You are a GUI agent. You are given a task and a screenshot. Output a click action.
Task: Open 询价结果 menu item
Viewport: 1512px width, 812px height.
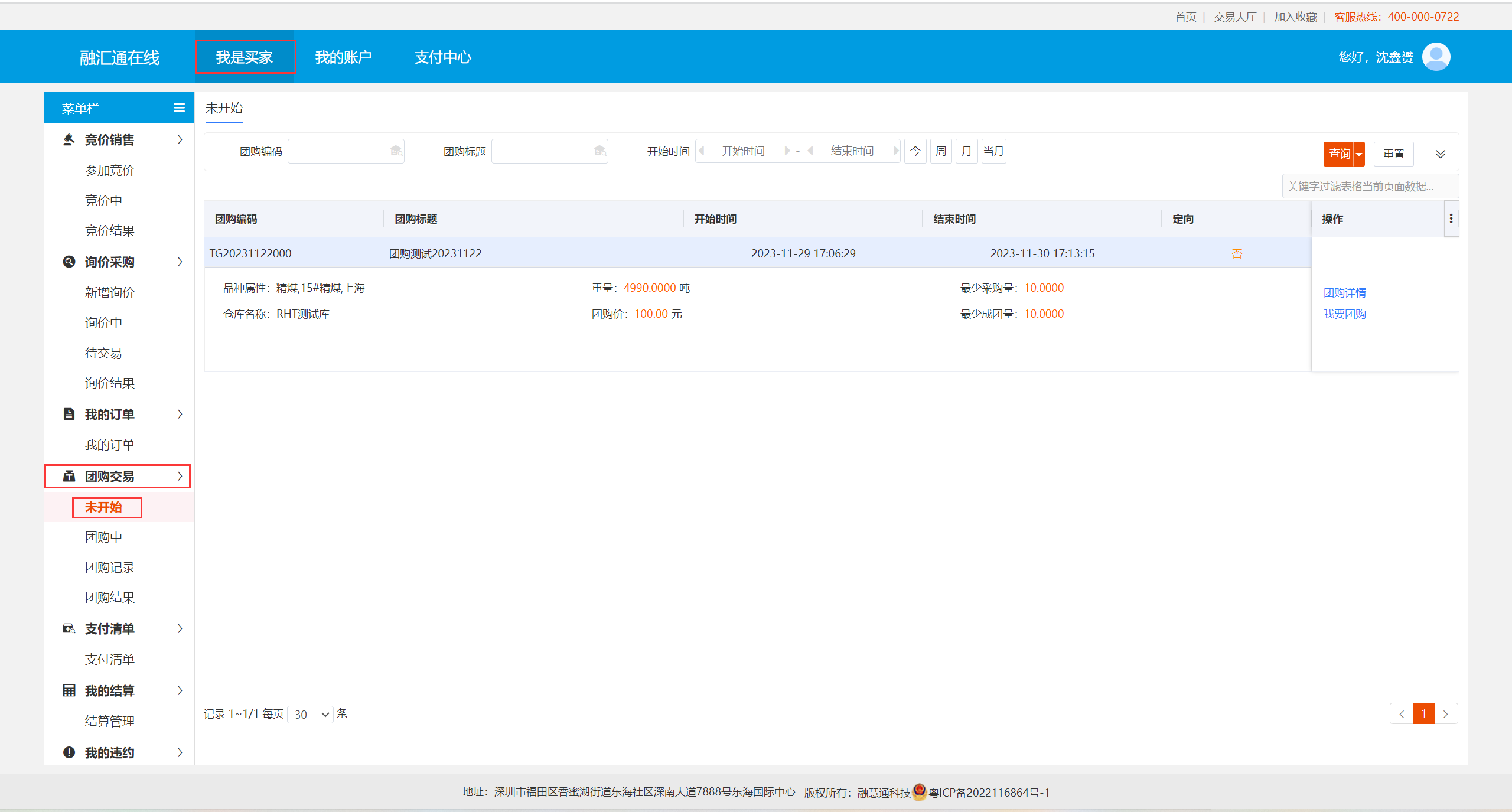(110, 383)
